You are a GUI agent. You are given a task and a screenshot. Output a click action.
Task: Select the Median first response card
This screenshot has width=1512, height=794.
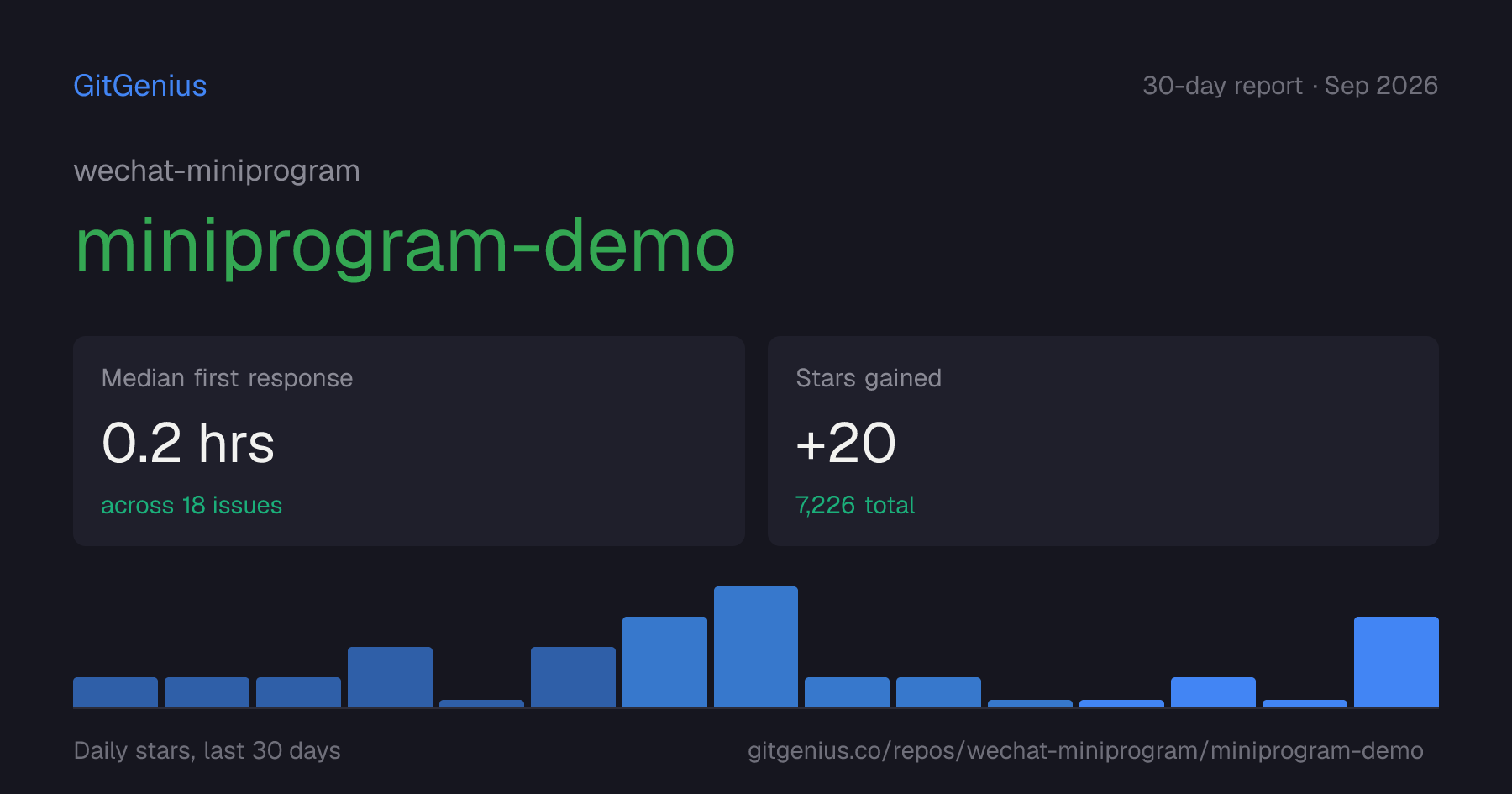pyautogui.click(x=409, y=441)
